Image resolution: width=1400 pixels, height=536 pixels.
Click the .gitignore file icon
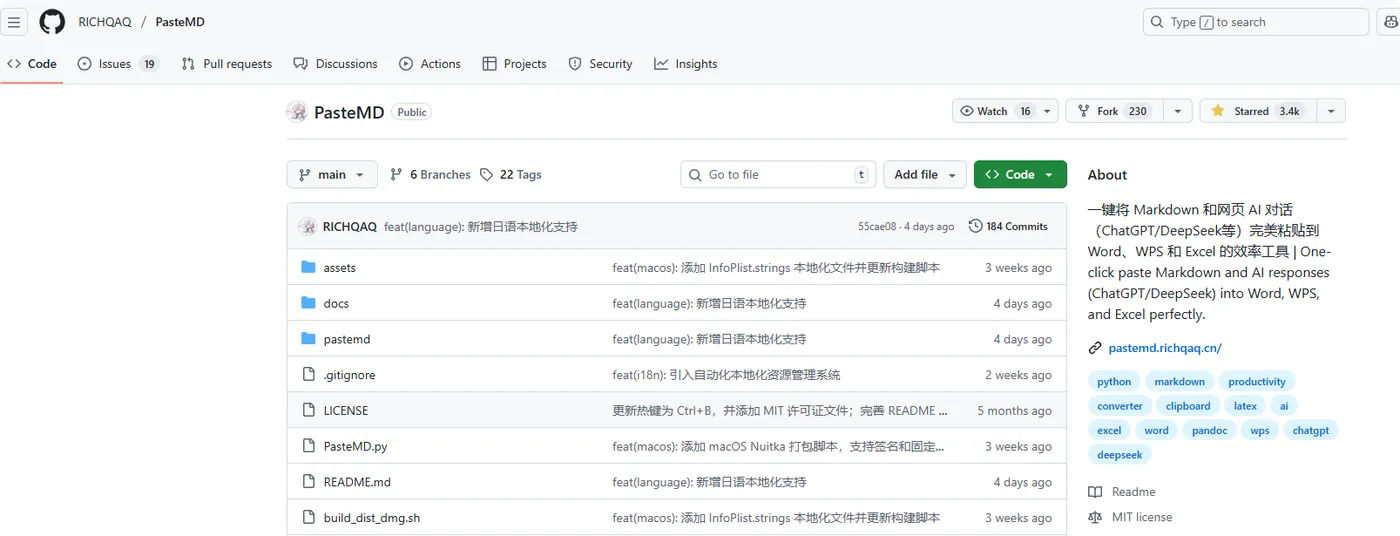tap(308, 375)
